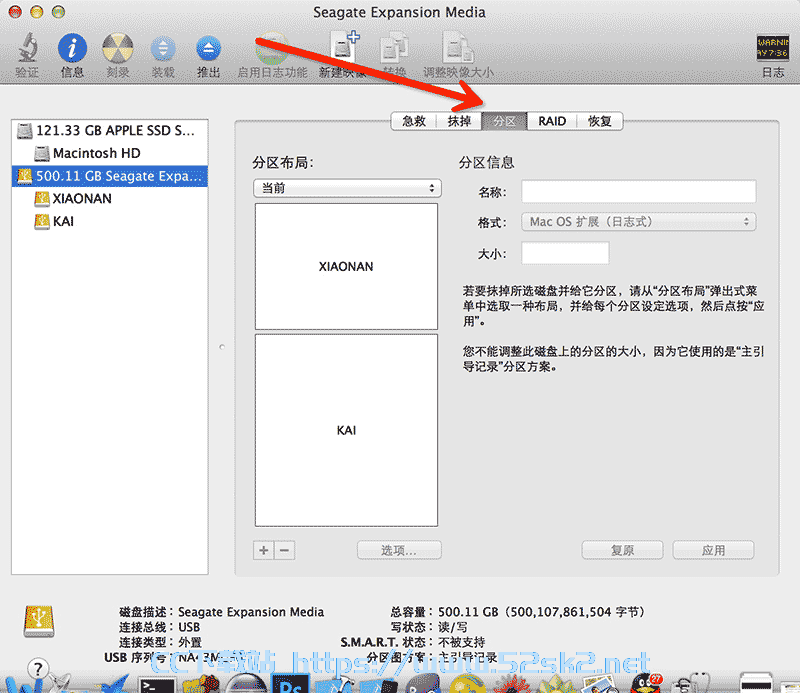
Task: Click the 连接总线 value 'USB'
Action: [x=189, y=627]
